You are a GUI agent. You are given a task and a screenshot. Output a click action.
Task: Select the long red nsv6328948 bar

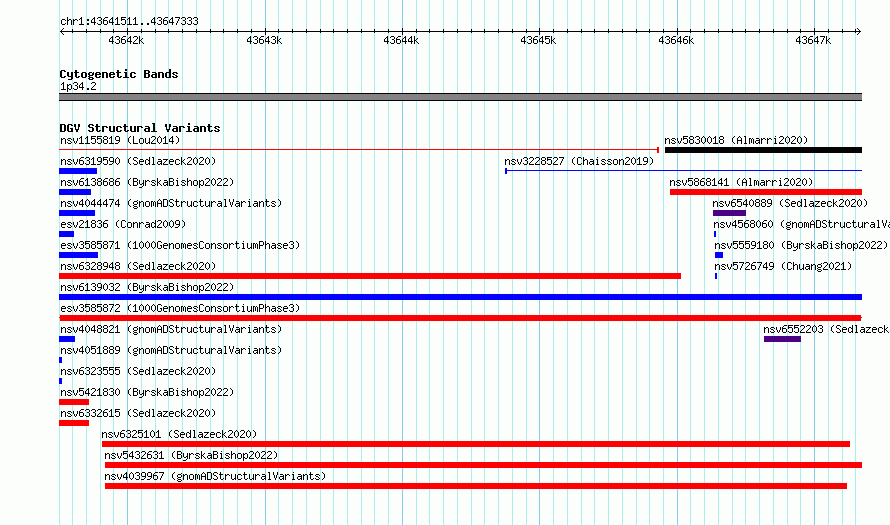(x=370, y=276)
